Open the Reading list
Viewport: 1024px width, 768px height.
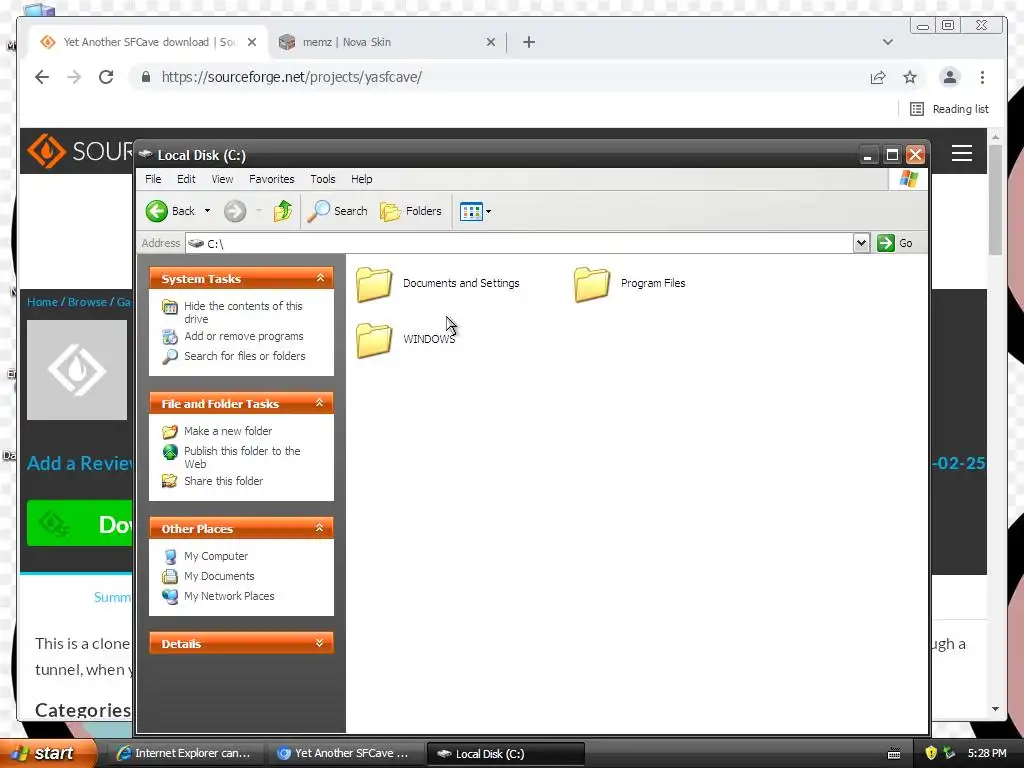tap(950, 109)
